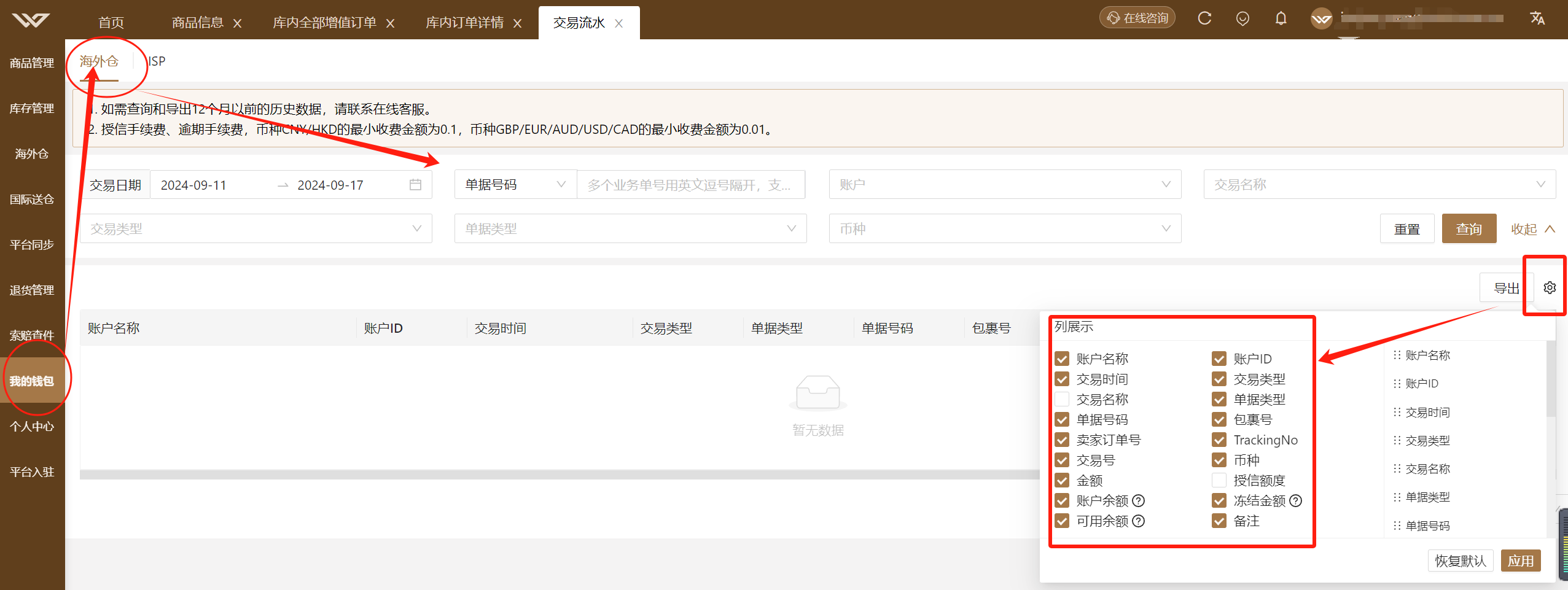Click the drag handle for 单据号码 in the sort list
1568x590 pixels.
1397,526
